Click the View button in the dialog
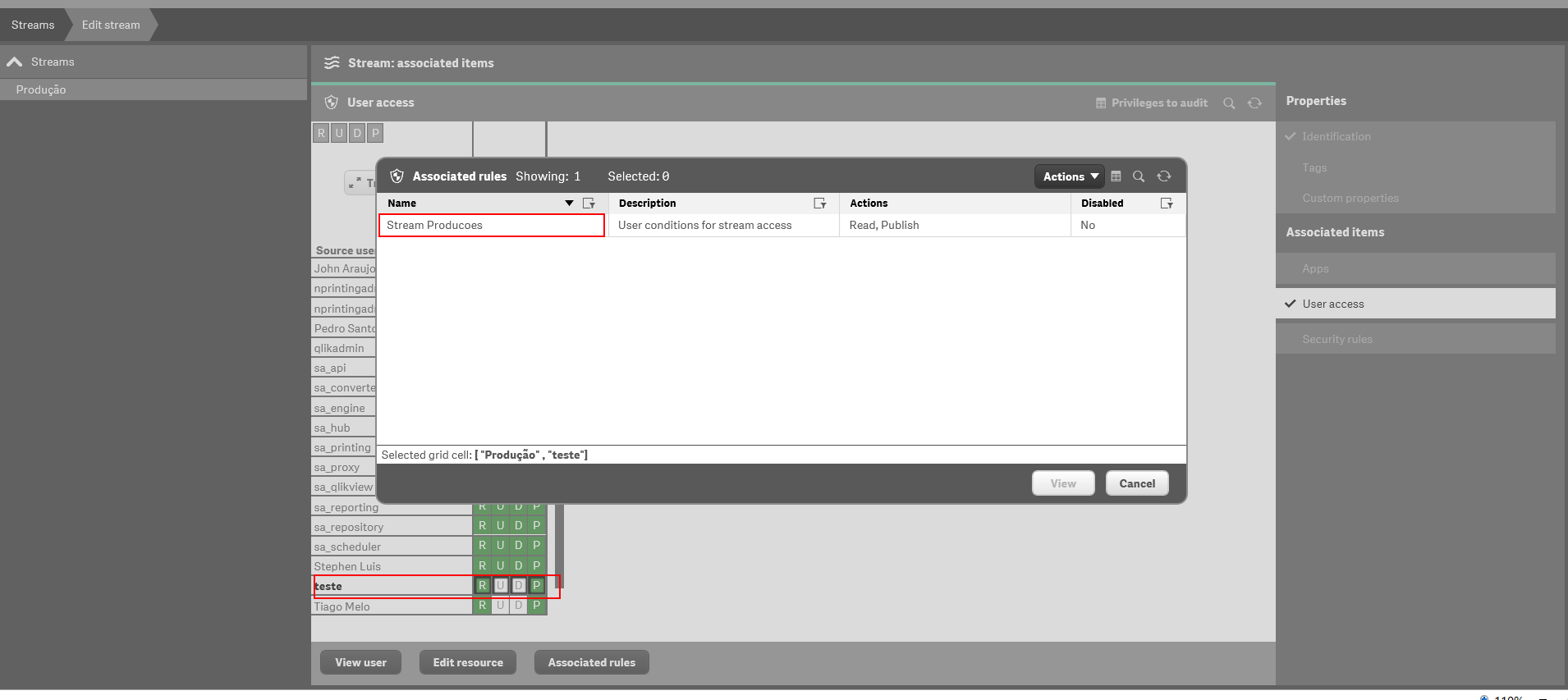Screen dimensions: 1568x700 click(x=1063, y=483)
